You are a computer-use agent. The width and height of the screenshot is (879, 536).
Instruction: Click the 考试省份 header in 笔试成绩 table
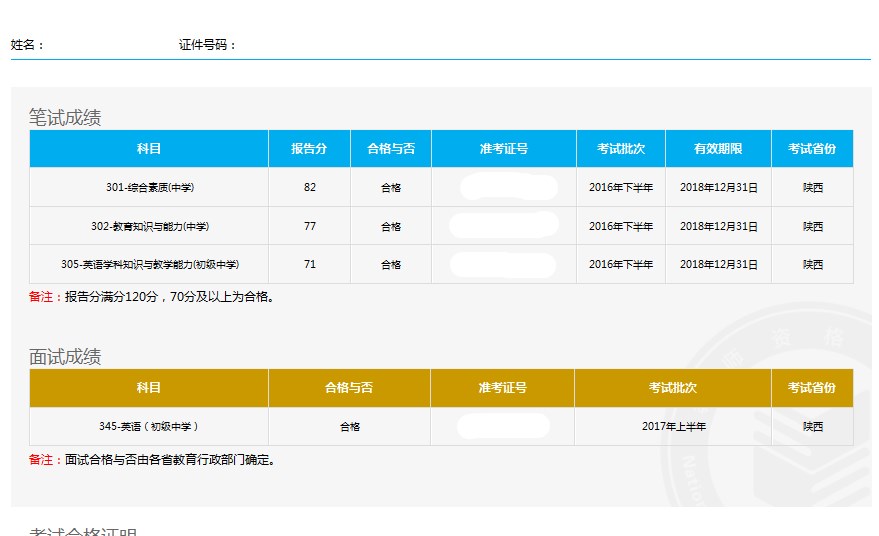pyautogui.click(x=812, y=149)
